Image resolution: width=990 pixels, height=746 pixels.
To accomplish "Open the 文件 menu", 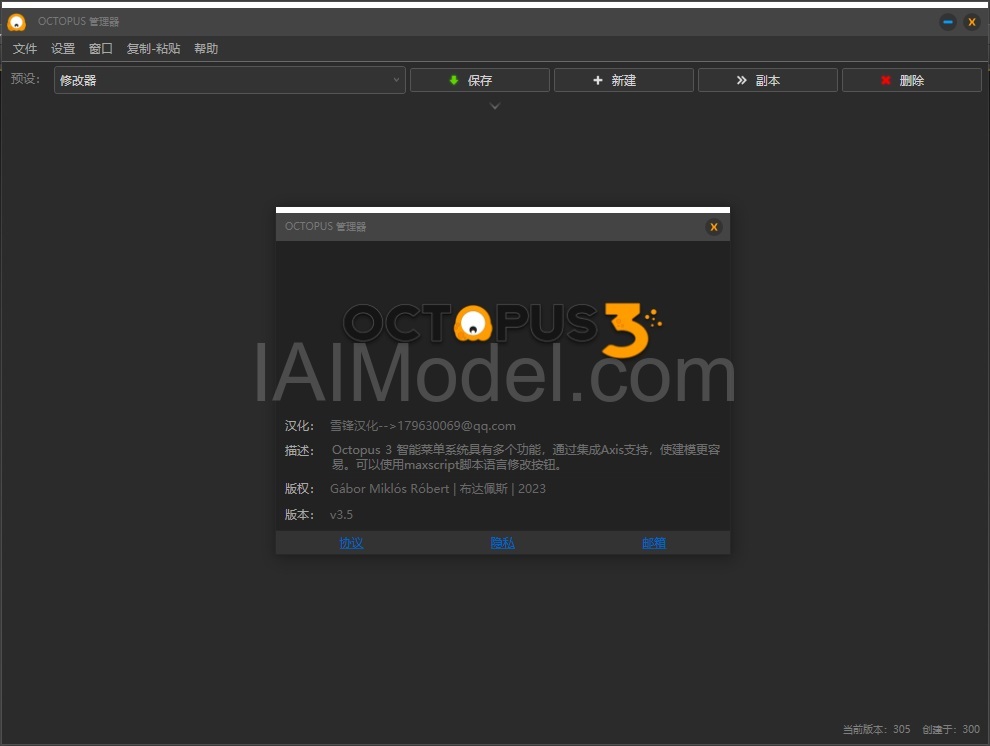I will coord(25,49).
